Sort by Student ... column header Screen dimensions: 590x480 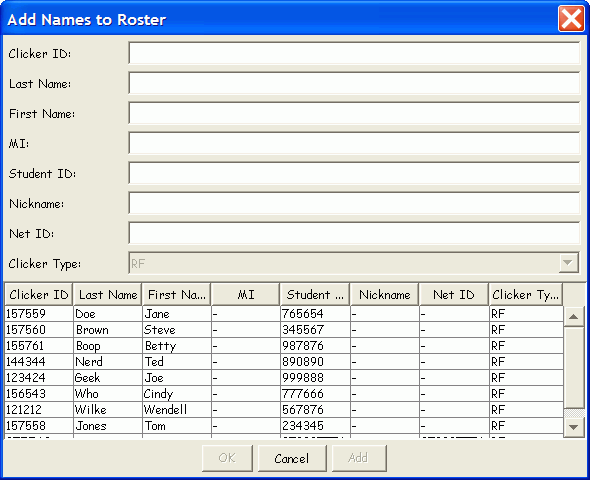(x=315, y=295)
